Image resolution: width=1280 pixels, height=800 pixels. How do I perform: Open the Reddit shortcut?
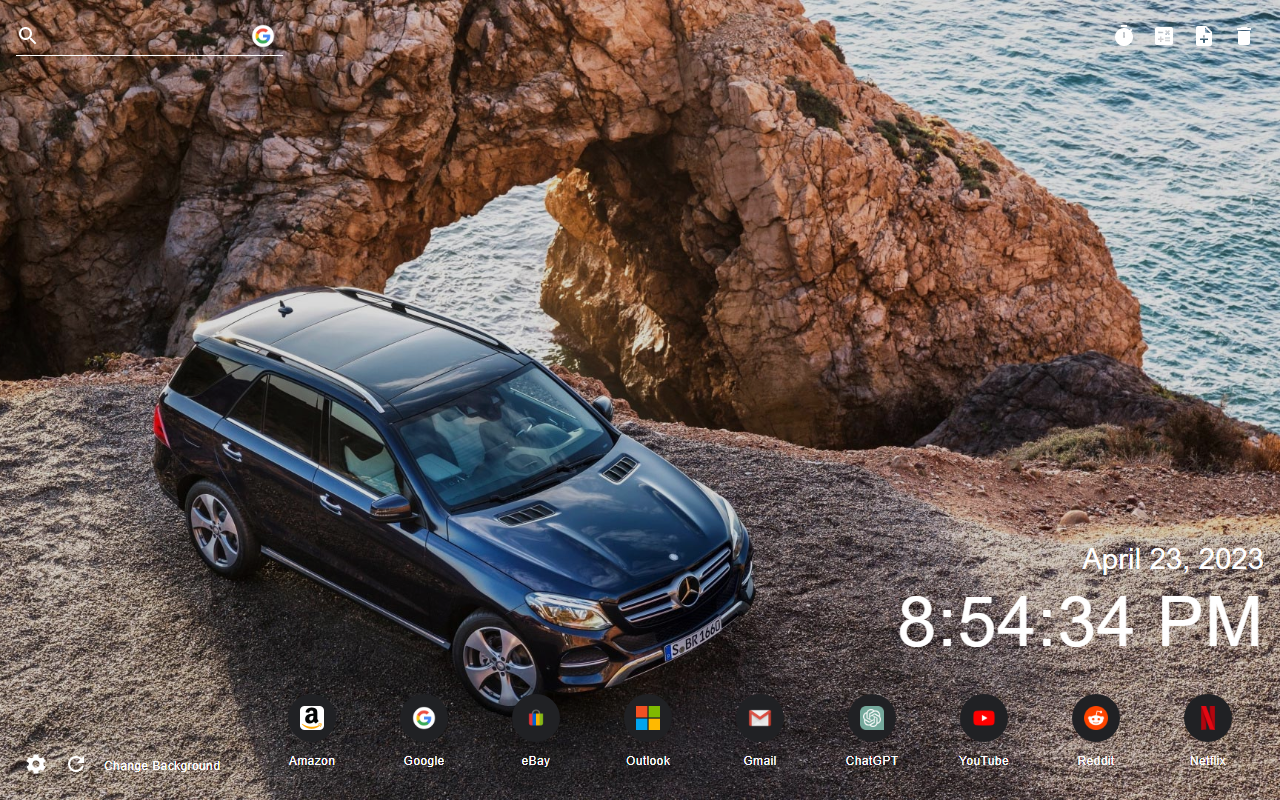click(1095, 717)
